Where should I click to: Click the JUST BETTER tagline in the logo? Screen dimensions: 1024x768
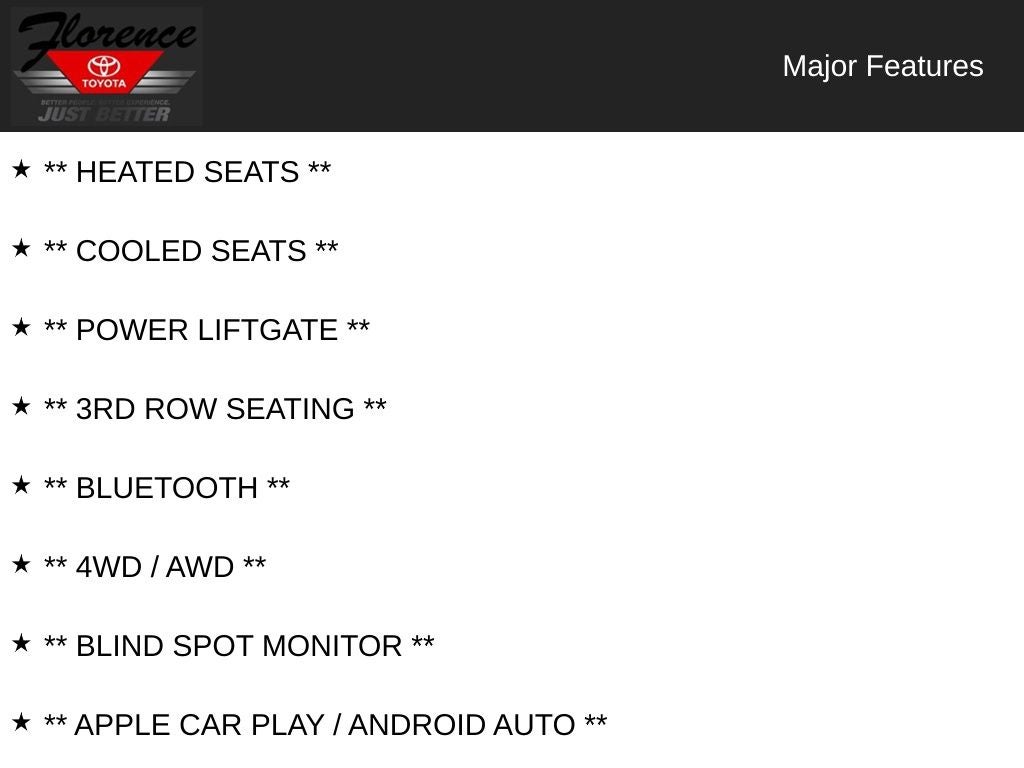point(104,114)
